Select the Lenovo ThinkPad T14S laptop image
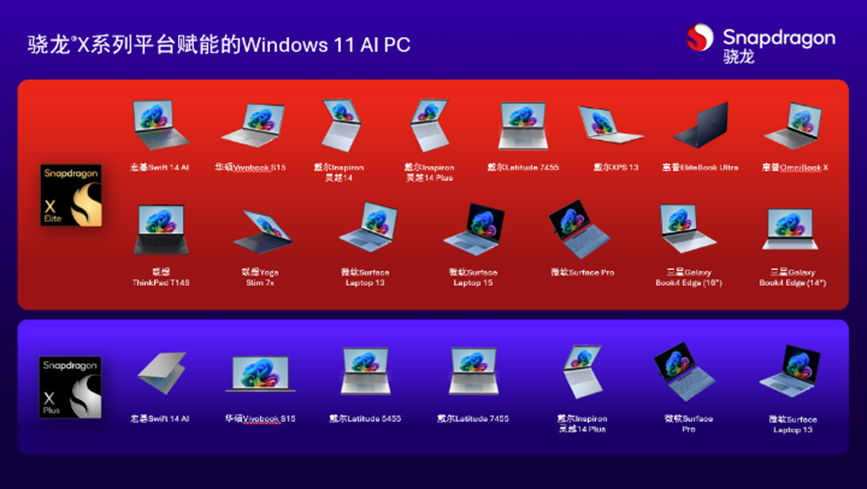This screenshot has width=867, height=489. click(x=161, y=230)
